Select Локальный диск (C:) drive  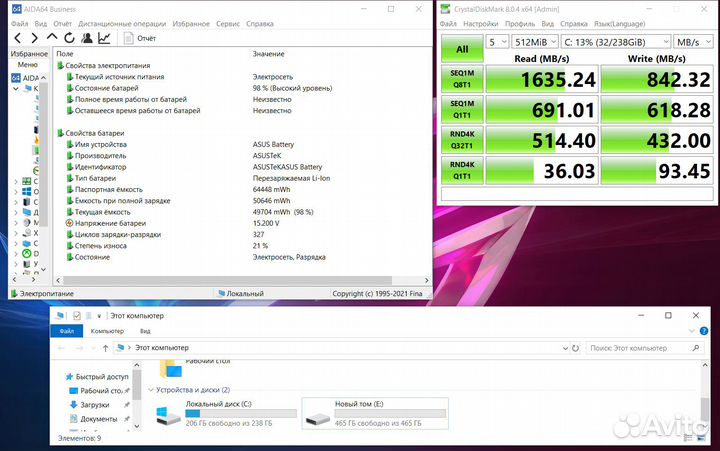click(x=226, y=413)
